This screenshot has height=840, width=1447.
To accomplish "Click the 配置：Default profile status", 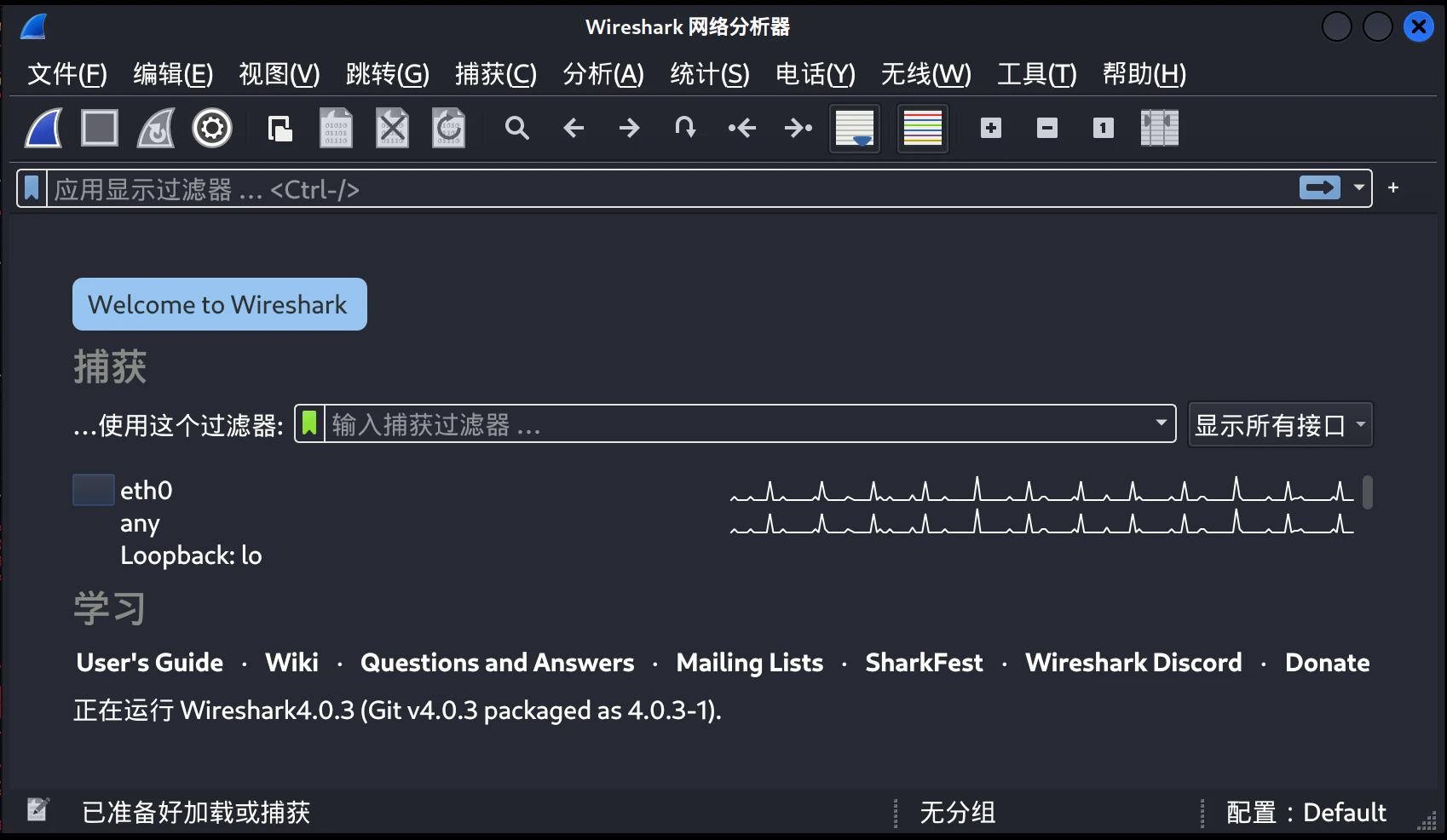I will point(1306,812).
